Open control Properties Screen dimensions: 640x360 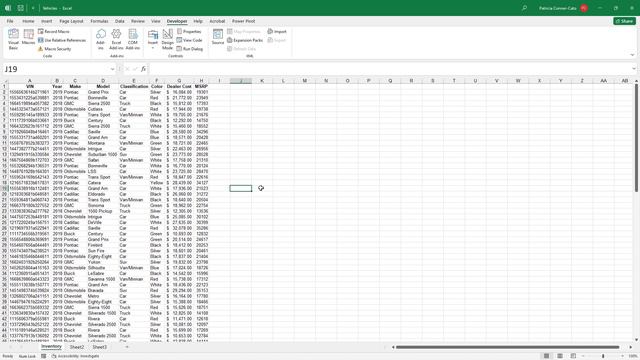coord(189,31)
